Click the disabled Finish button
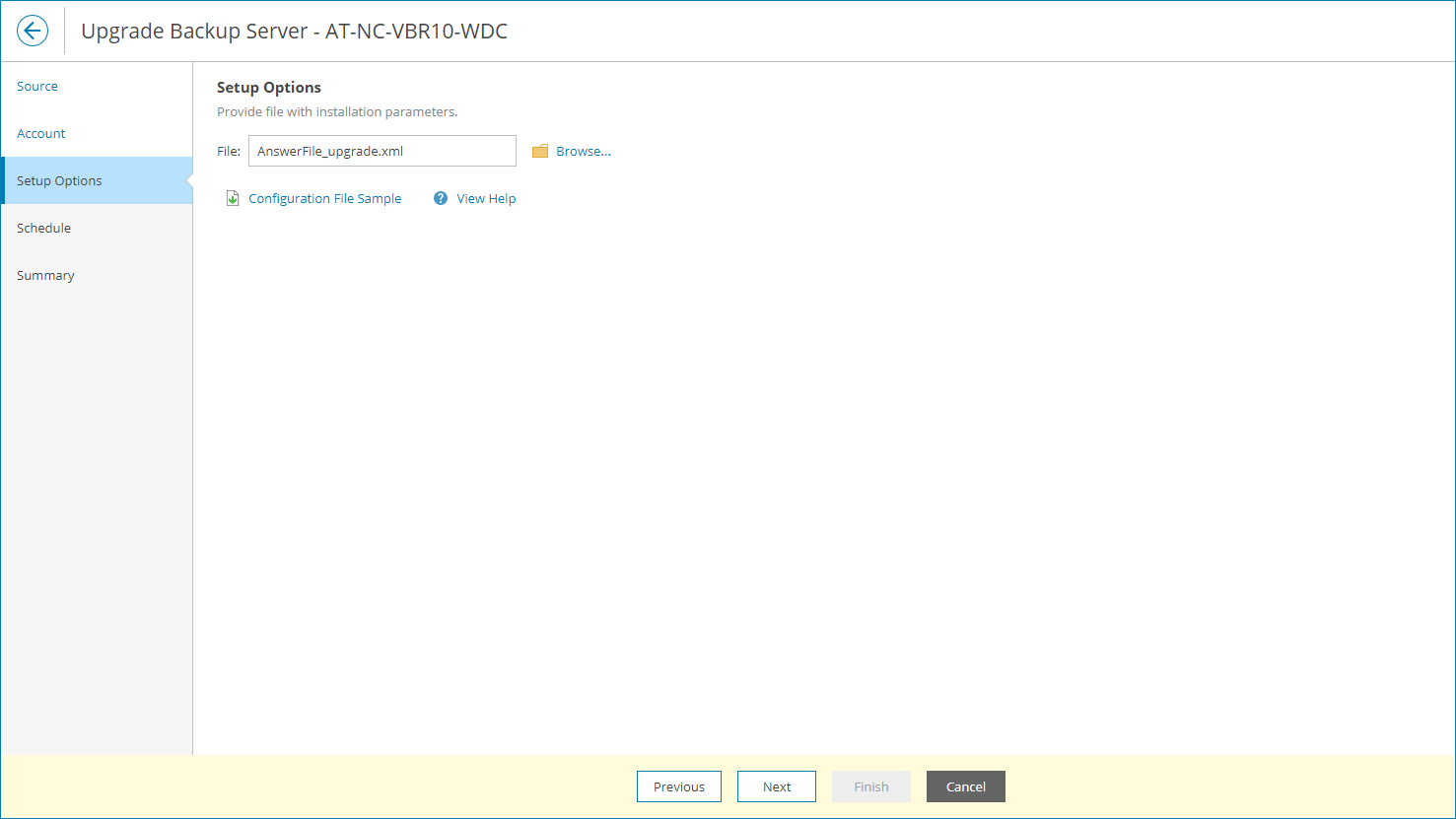Image resolution: width=1456 pixels, height=819 pixels. coord(870,786)
